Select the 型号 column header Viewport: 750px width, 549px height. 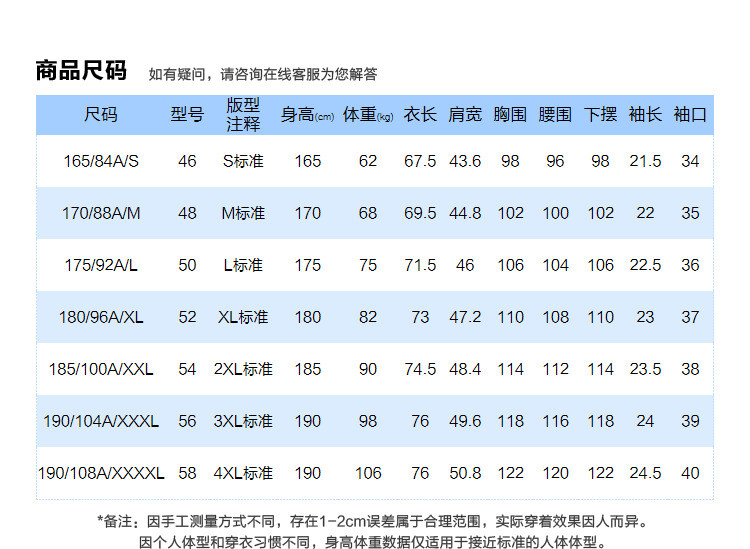click(x=187, y=115)
